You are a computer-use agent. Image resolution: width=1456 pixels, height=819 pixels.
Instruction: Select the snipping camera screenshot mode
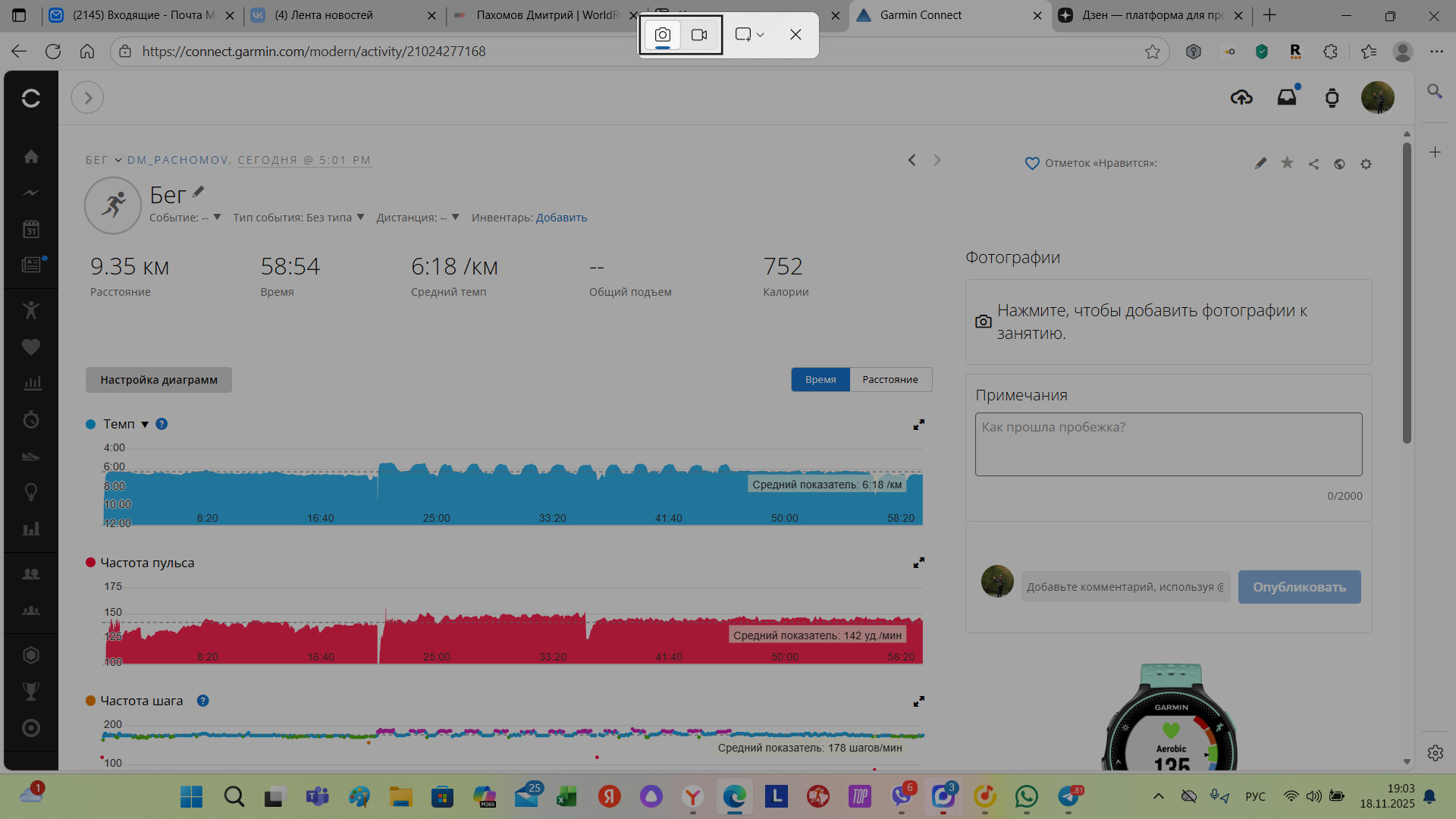point(662,34)
